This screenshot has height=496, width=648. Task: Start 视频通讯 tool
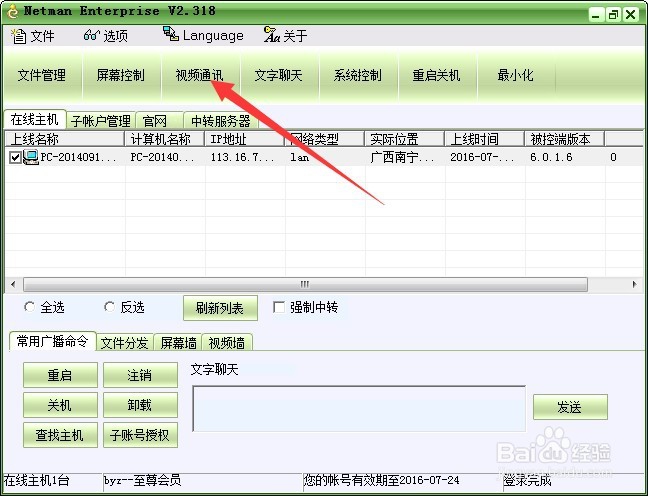coord(200,75)
